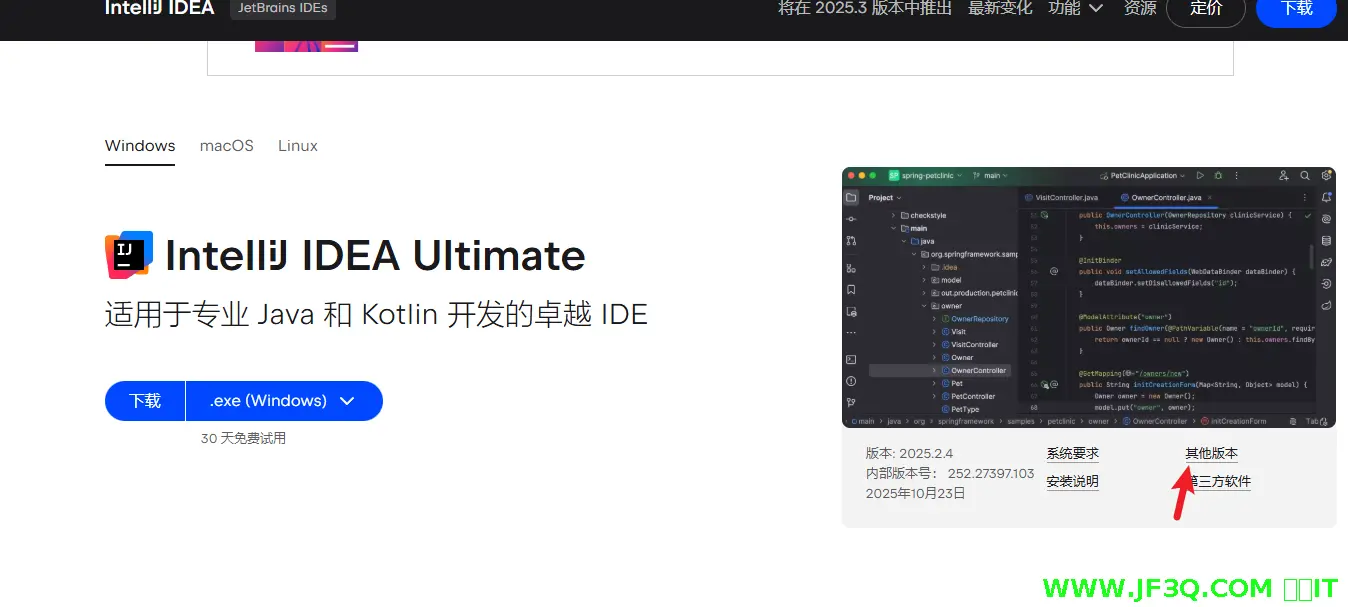Open the 安装说明 link

[1072, 482]
